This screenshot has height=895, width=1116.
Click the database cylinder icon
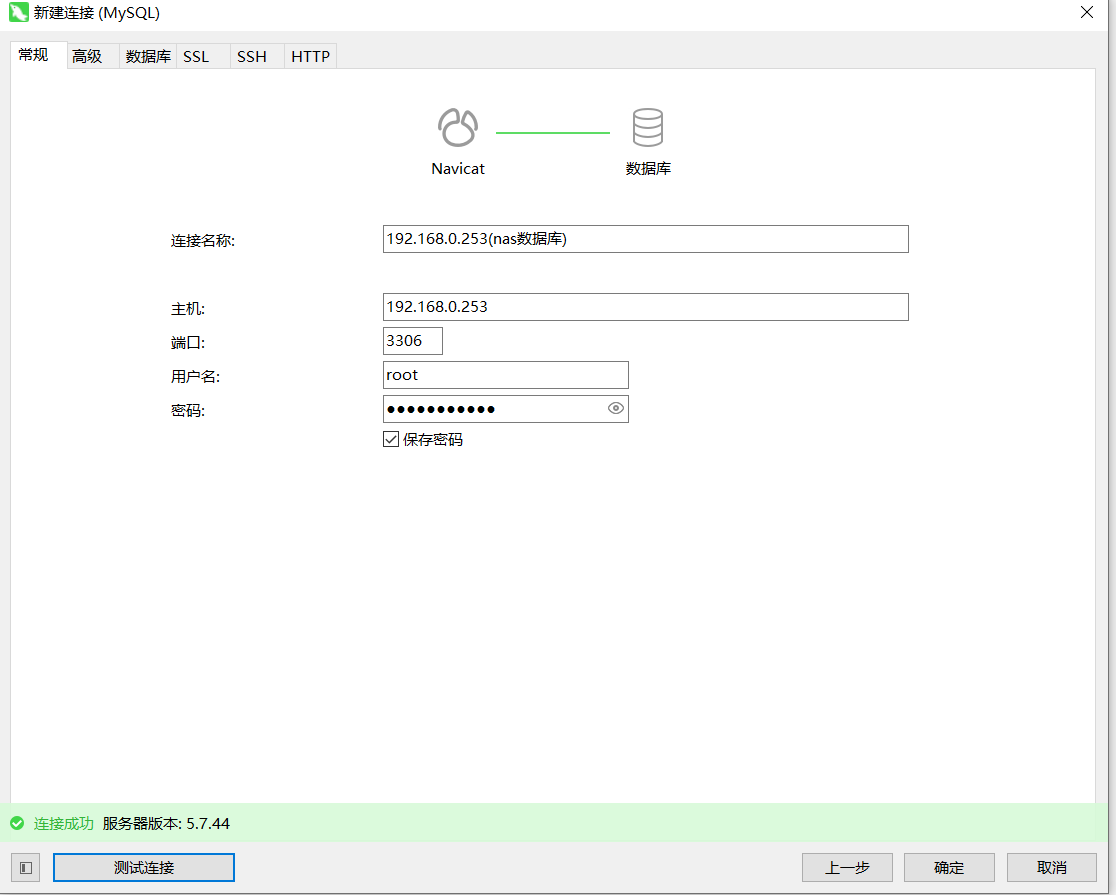[648, 127]
